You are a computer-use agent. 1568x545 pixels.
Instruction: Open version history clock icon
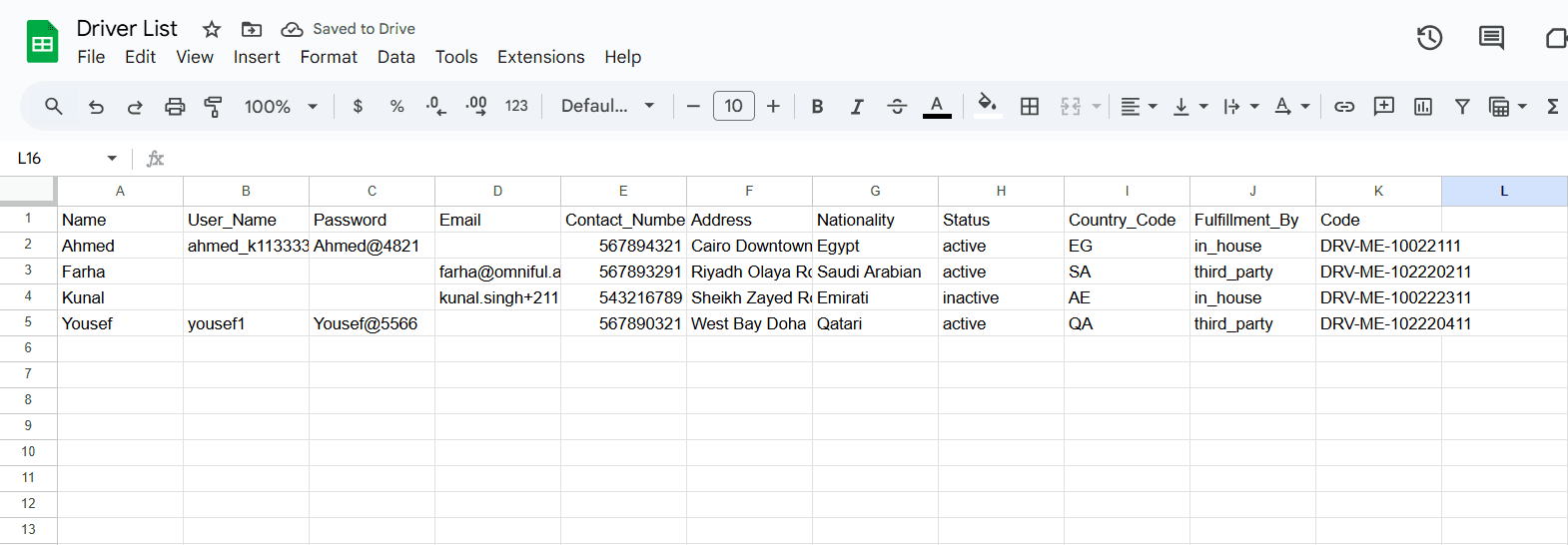click(x=1429, y=38)
